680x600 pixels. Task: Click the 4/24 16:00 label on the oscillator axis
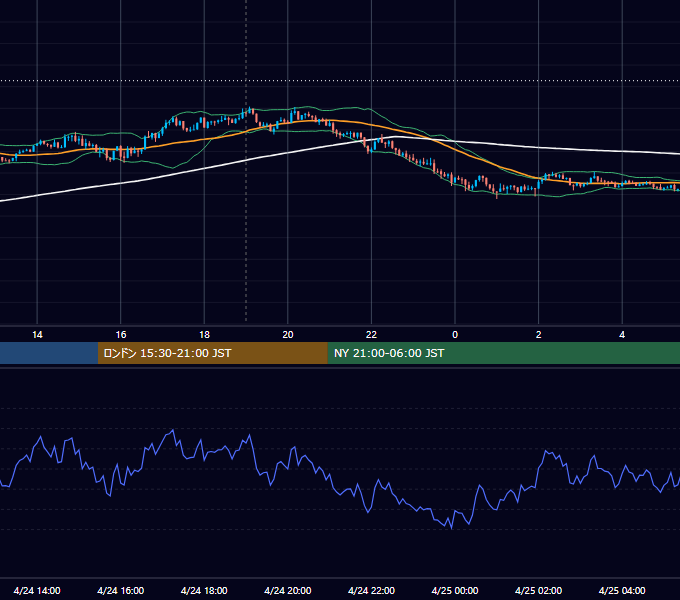point(121,590)
